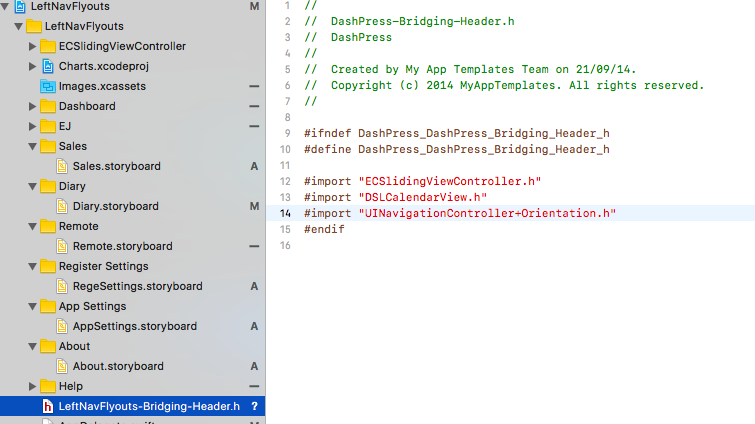Image resolution: width=755 pixels, height=424 pixels.
Task: Click the About.storyboard file icon
Action: [61, 366]
